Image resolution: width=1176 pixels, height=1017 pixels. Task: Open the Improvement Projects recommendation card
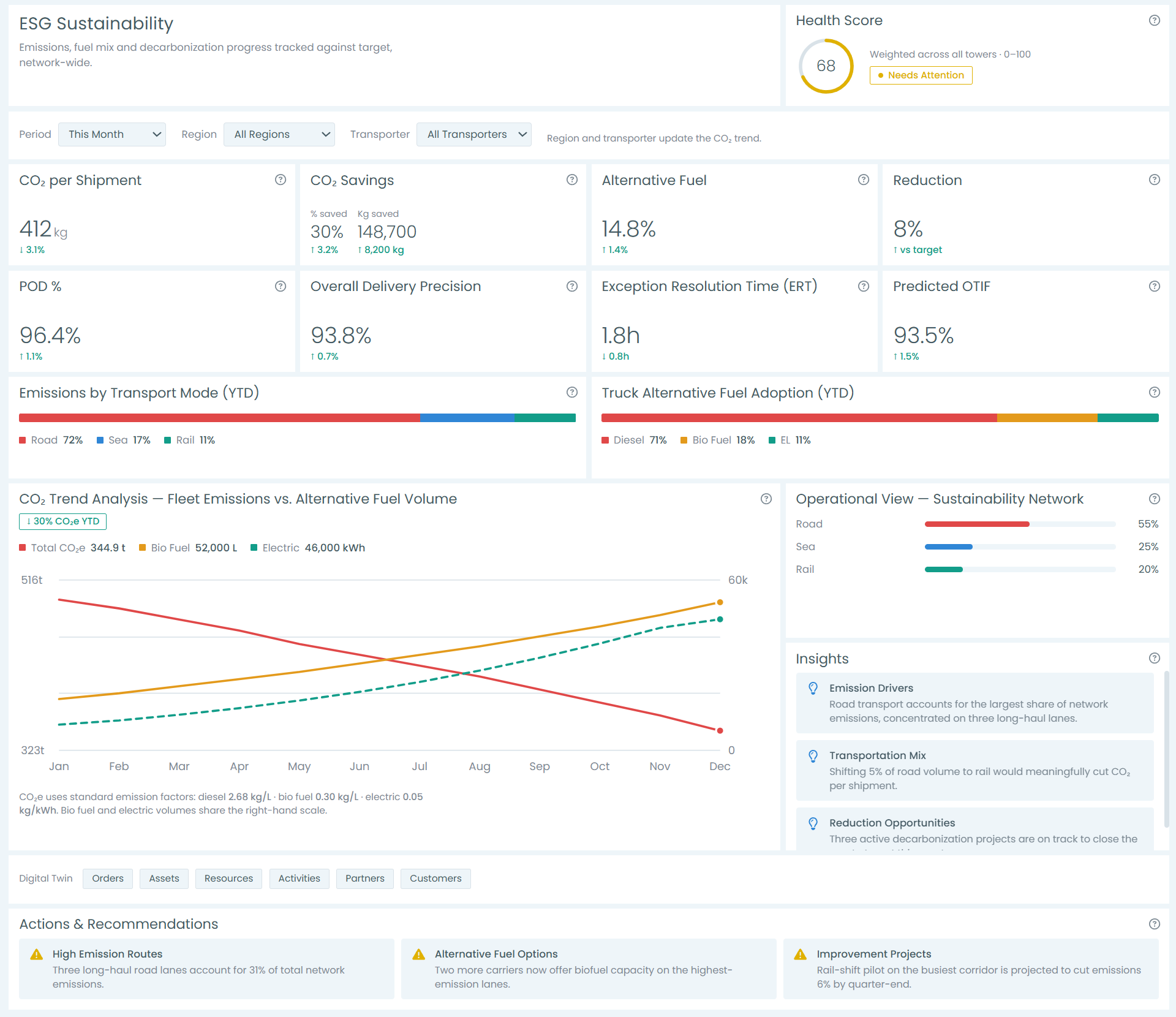971,969
